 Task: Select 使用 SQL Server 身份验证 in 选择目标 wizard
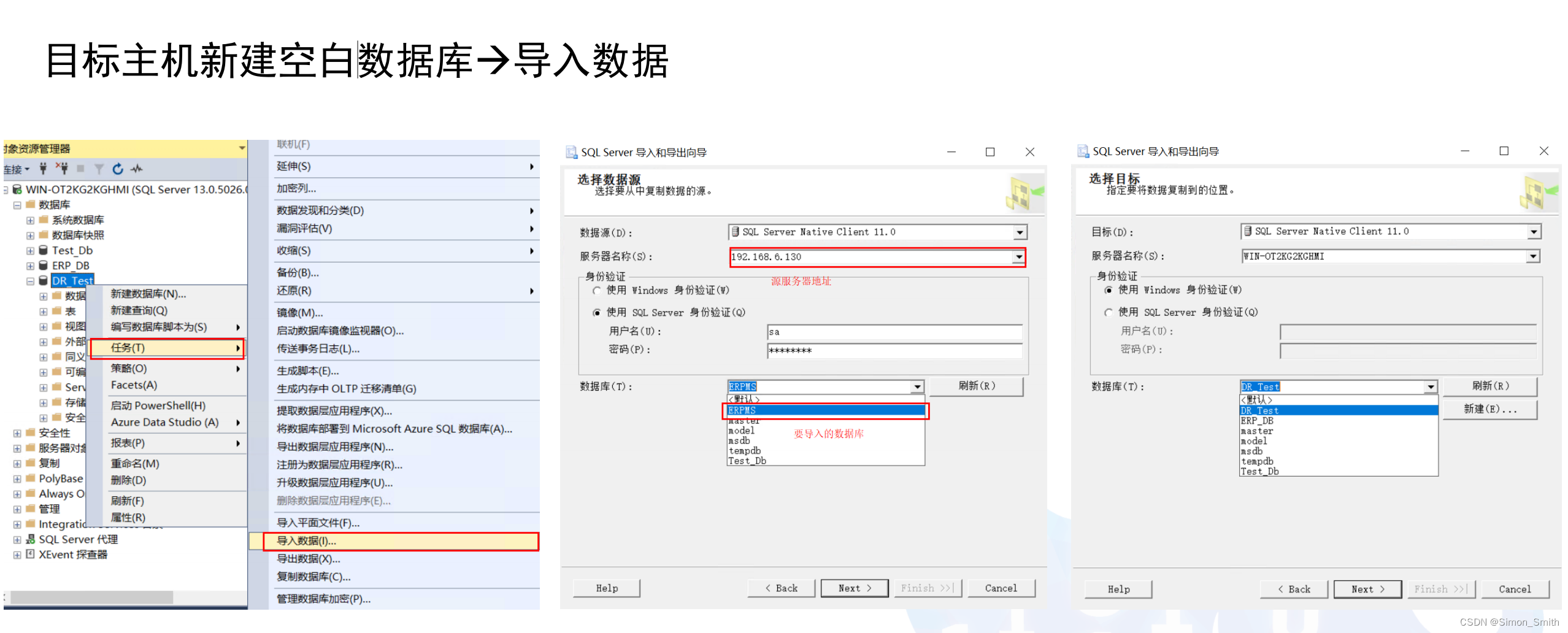1109,313
